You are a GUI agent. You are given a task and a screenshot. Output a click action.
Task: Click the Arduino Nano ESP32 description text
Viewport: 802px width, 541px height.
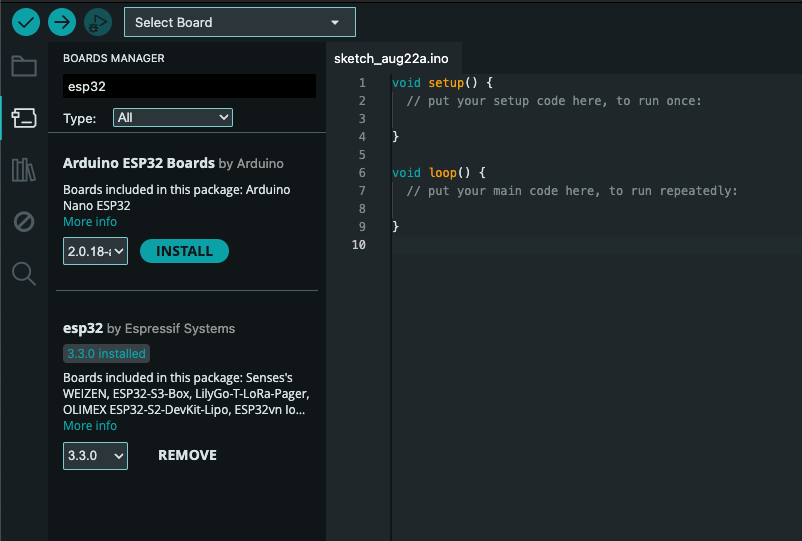click(176, 197)
